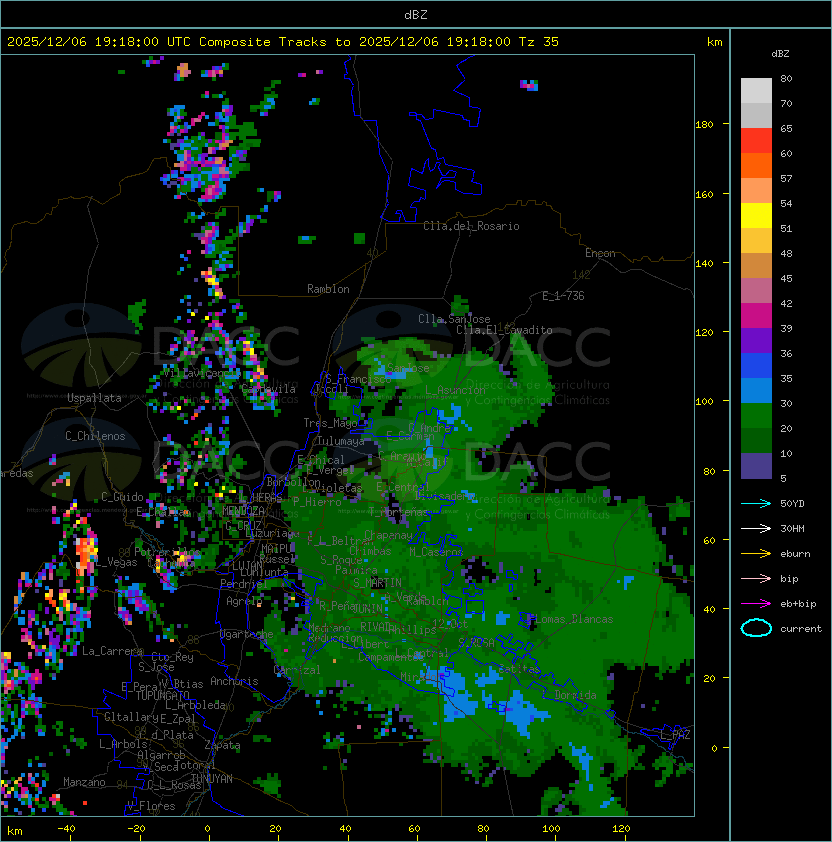Click the Uspallata place label
This screenshot has width=832, height=842.
point(94,398)
